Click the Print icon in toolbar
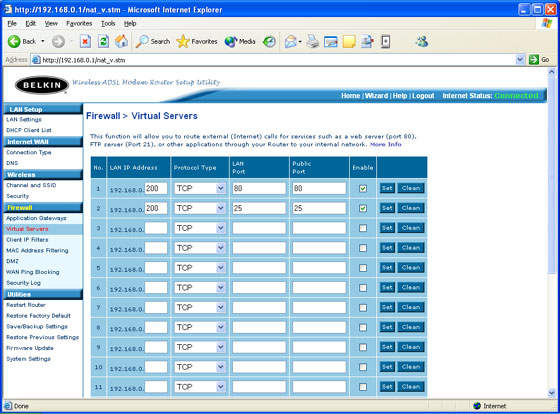 tap(312, 41)
